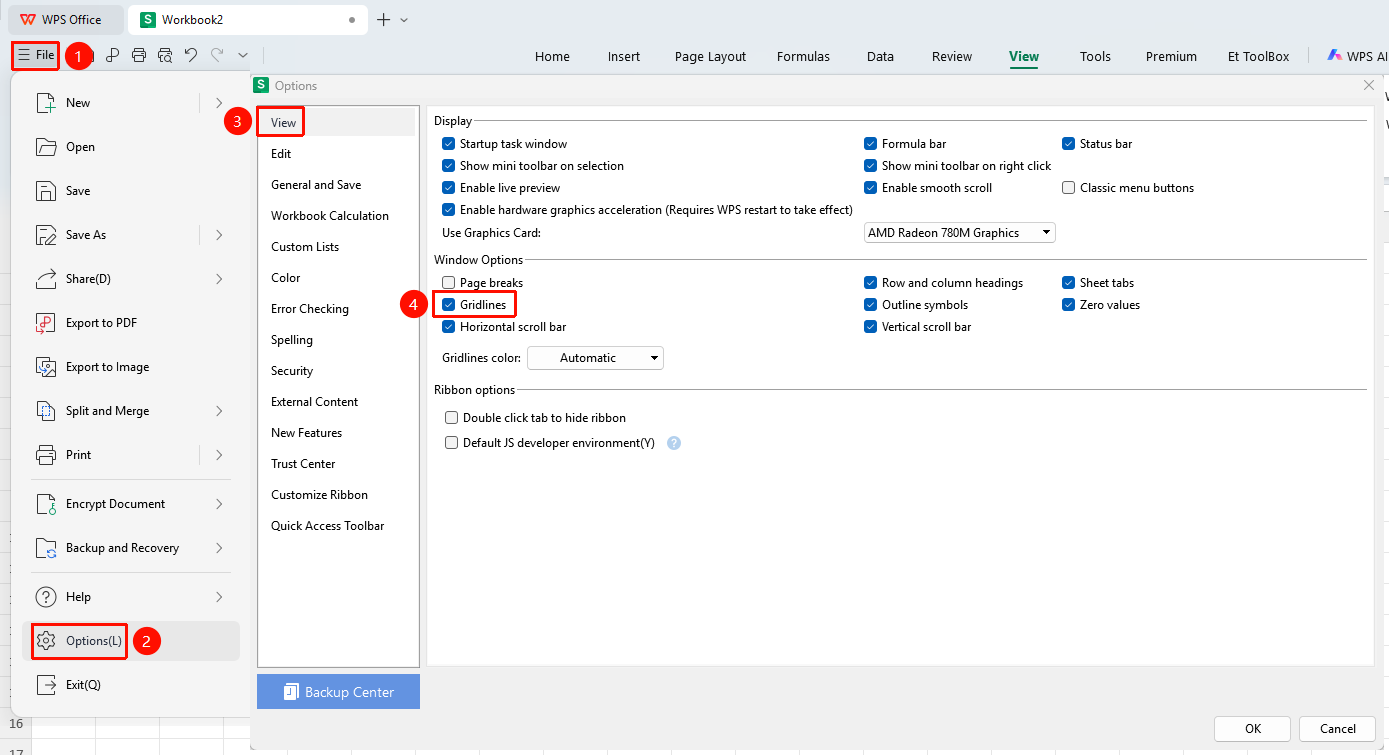Screen dimensions: 1389x755
Task: Switch to the Page Layout ribbon tab
Action: (710, 57)
